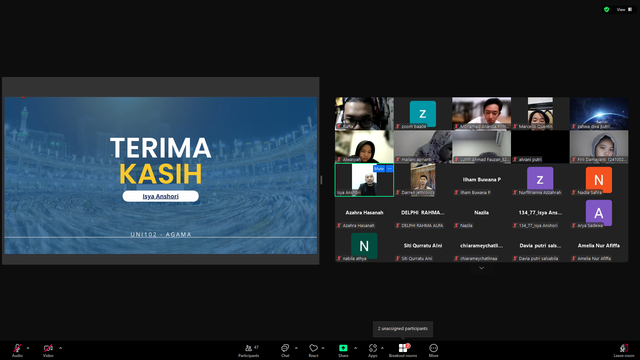Click muted mic icon beside alviani putri
Screen dimensions: 640x360
pos(515,160)
